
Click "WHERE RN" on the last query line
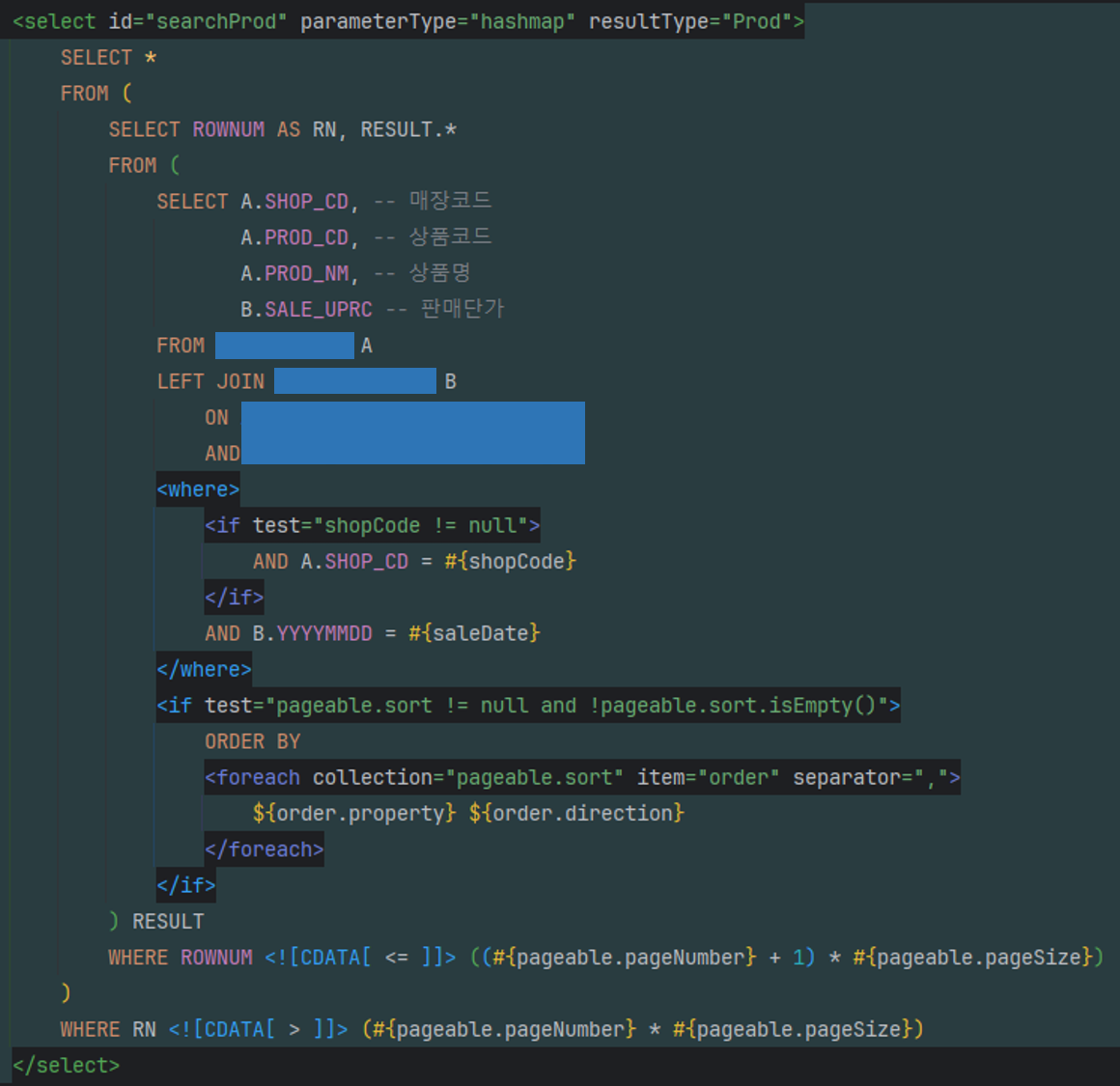(108, 1030)
